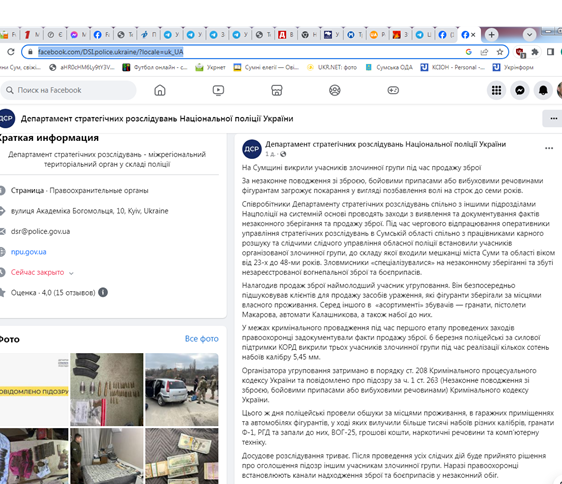Click the 'Поиск на Facebook' search field
This screenshot has width=562, height=484.
[68, 90]
